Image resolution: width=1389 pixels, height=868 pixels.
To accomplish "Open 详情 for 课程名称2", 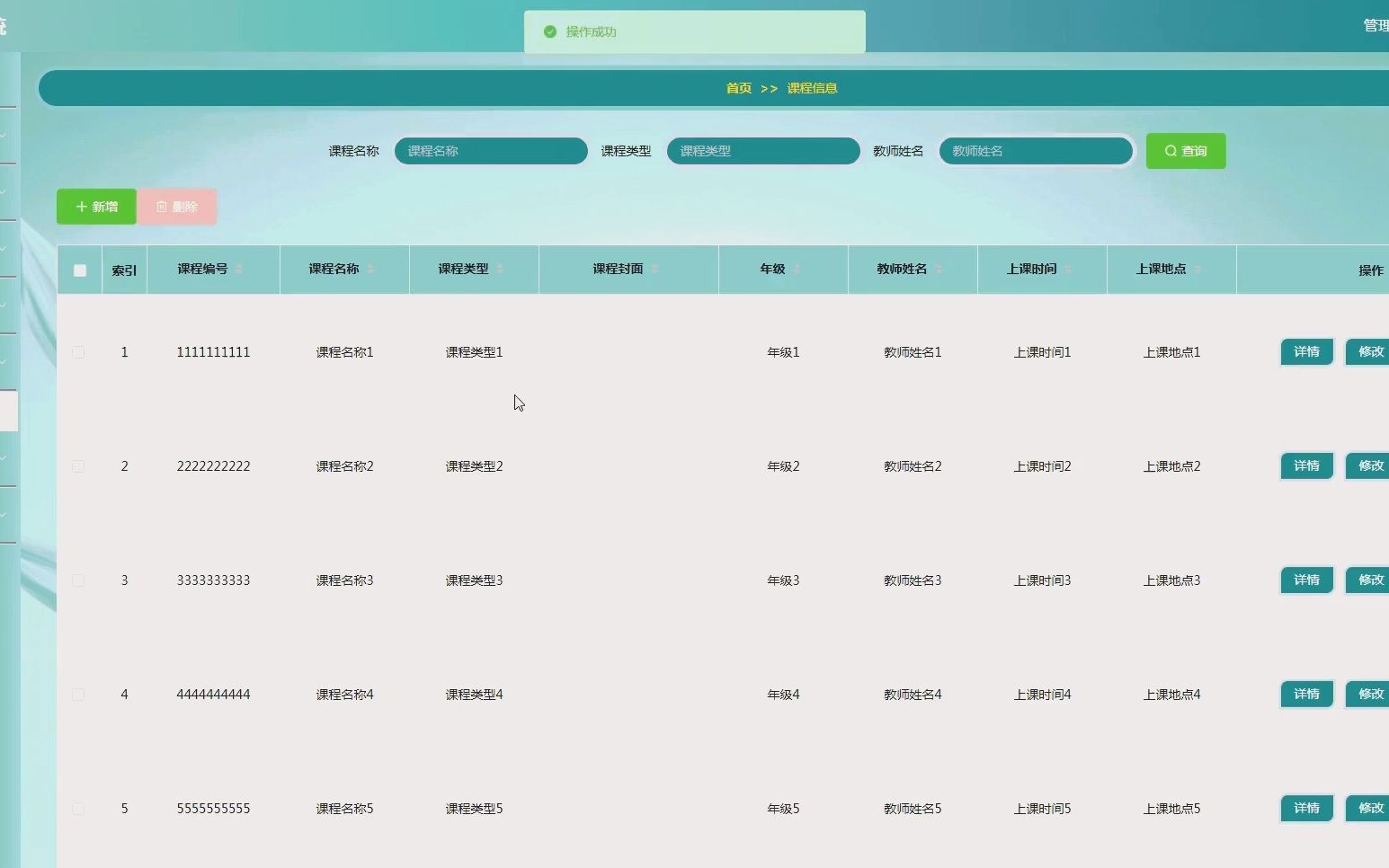I will tap(1306, 465).
